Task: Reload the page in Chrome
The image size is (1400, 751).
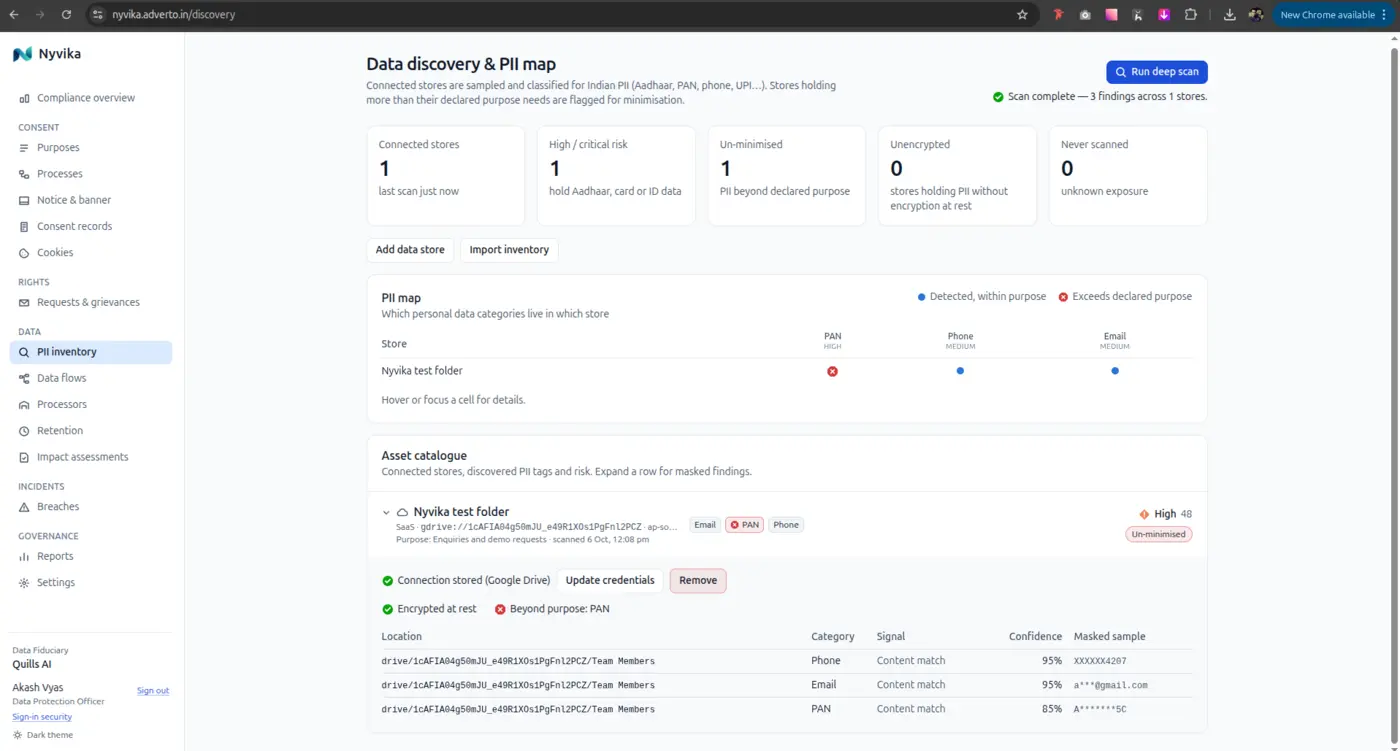Action: (66, 15)
